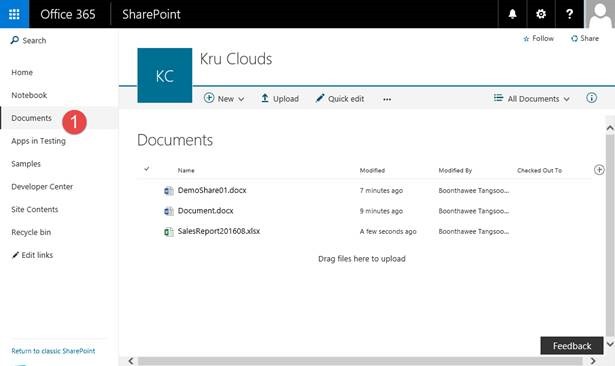Viewport: 615px width, 366px height.
Task: Open the settings gear menu
Action: point(541,14)
